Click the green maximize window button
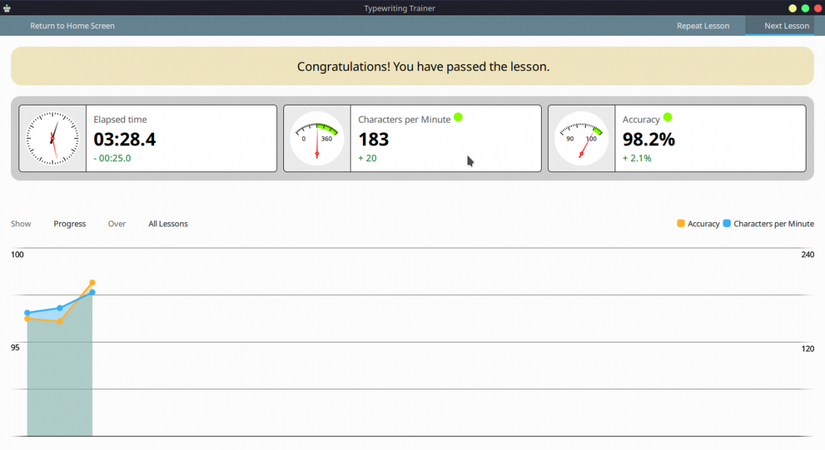The image size is (825, 450). point(805,8)
